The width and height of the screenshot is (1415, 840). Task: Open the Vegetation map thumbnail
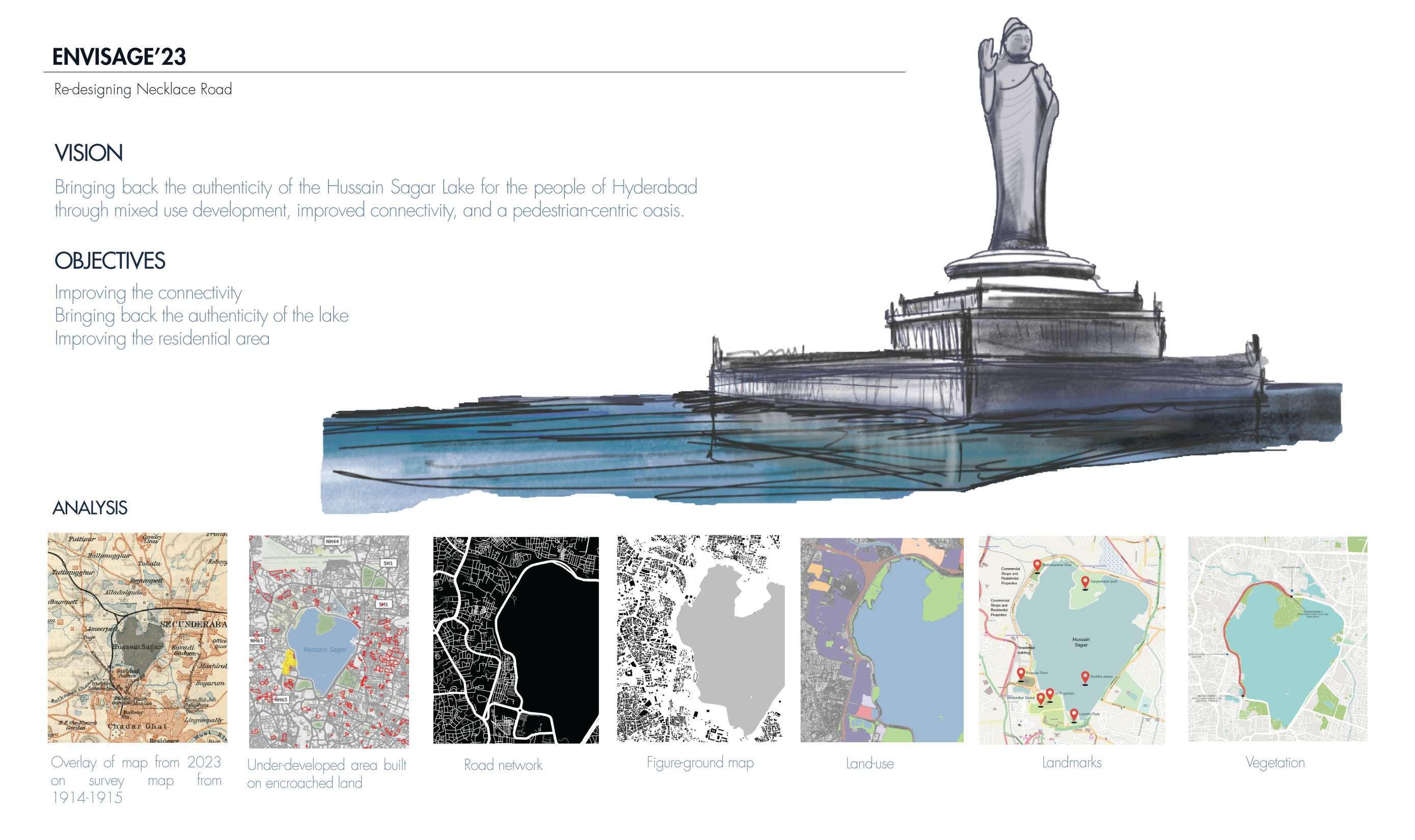pos(1277,638)
